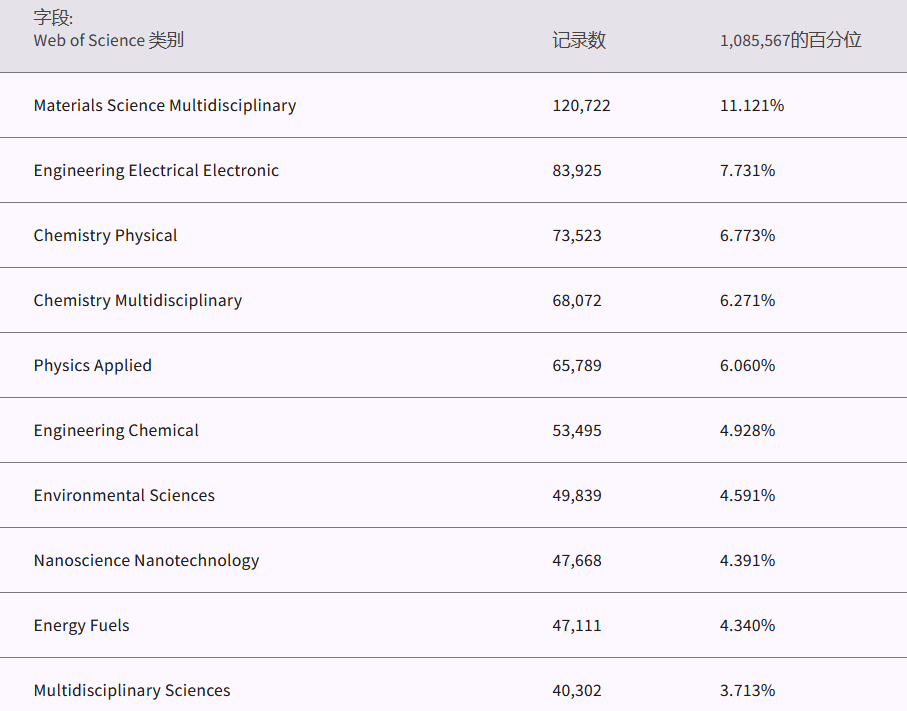
Task: Click the 记录数 column header
Action: pyautogui.click(x=579, y=40)
